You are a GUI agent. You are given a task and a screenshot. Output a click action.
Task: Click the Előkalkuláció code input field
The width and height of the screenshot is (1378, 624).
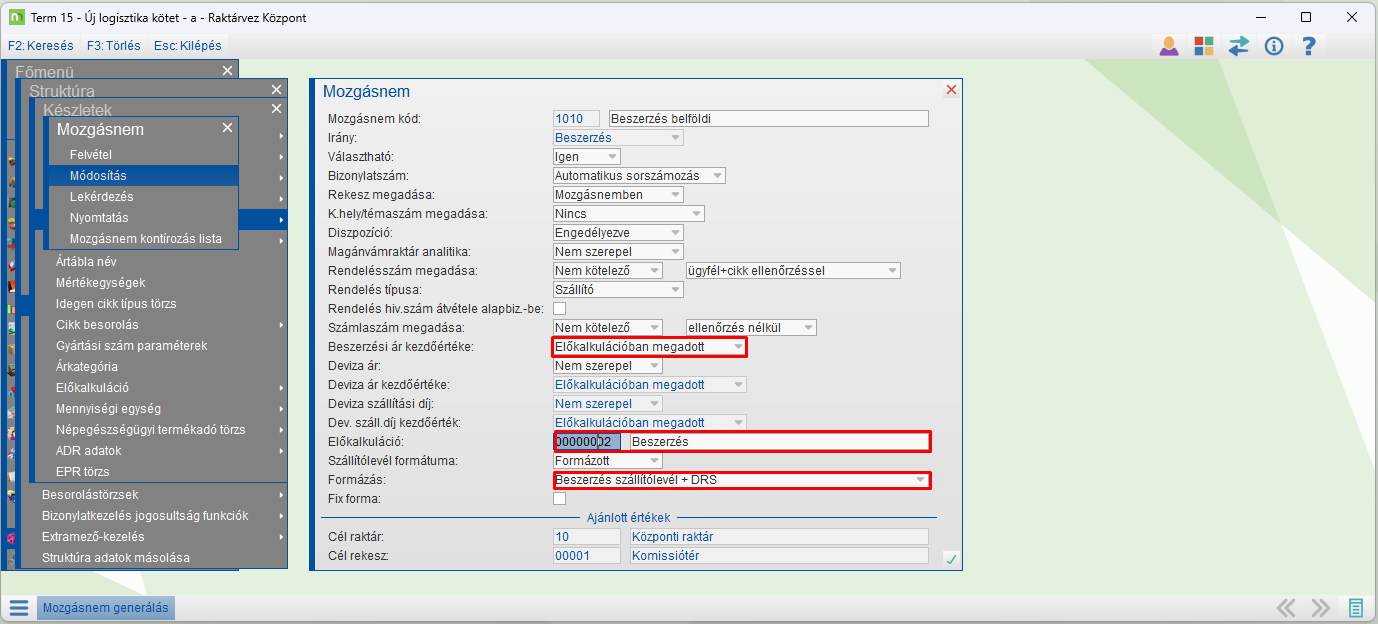pos(587,441)
